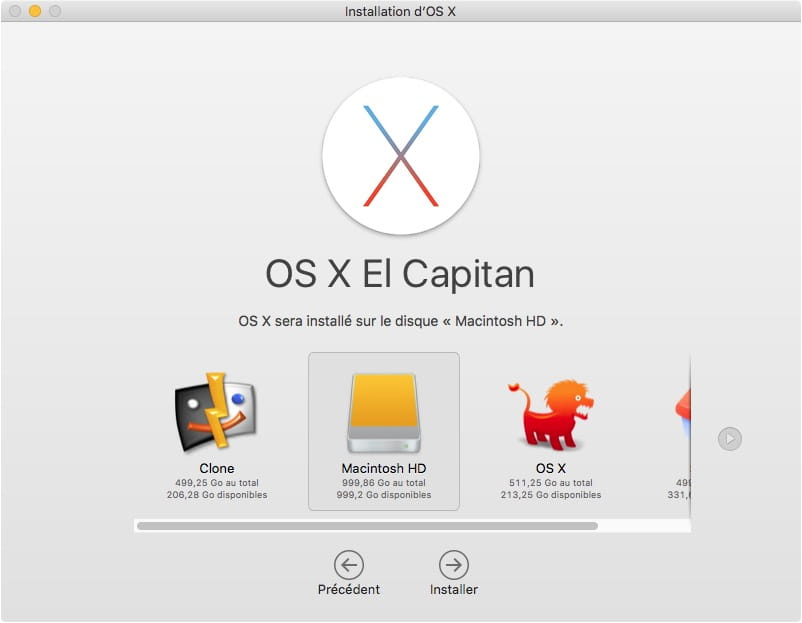This screenshot has height=623, width=802.
Task: Show more disks with right arrow
Action: [729, 438]
